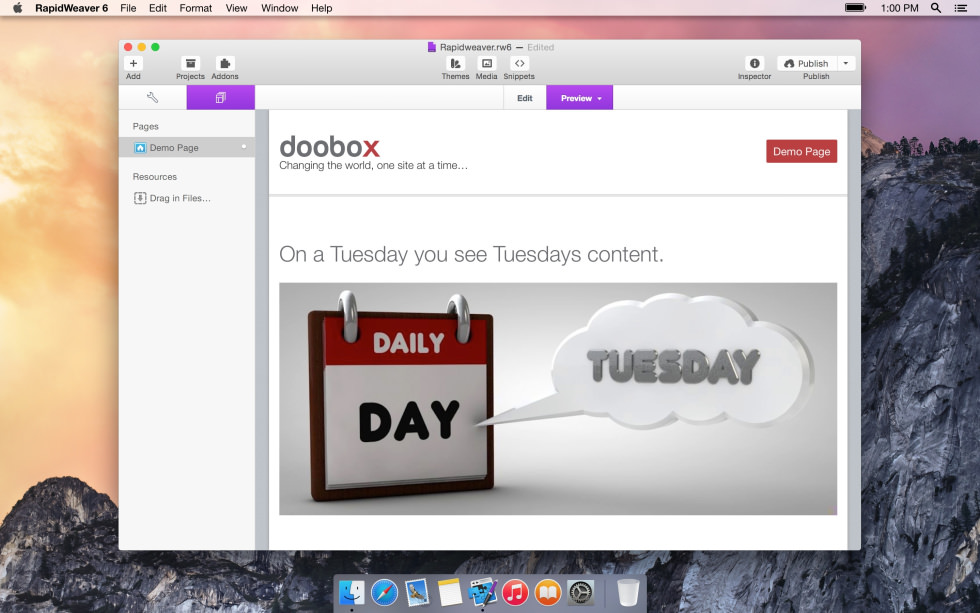This screenshot has height=613, width=980.
Task: Open the Edit menu in the menu bar
Action: 158,8
